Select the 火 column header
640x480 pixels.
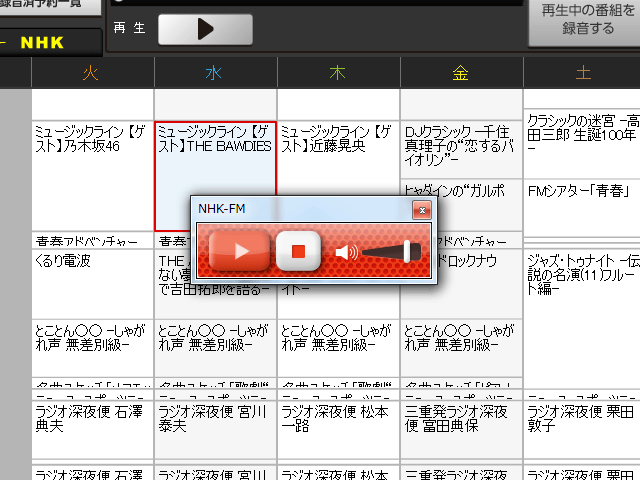click(93, 73)
